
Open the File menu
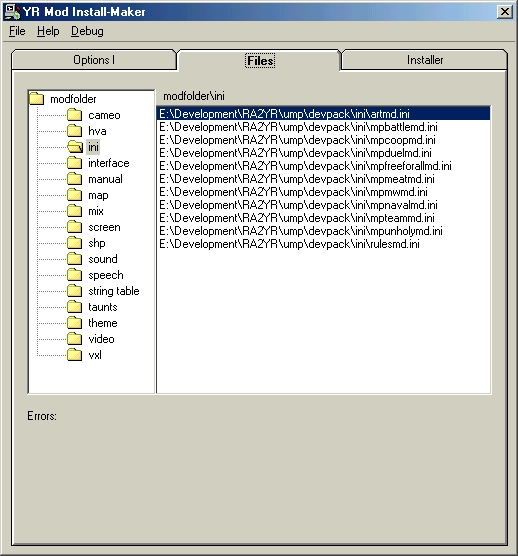click(x=17, y=31)
